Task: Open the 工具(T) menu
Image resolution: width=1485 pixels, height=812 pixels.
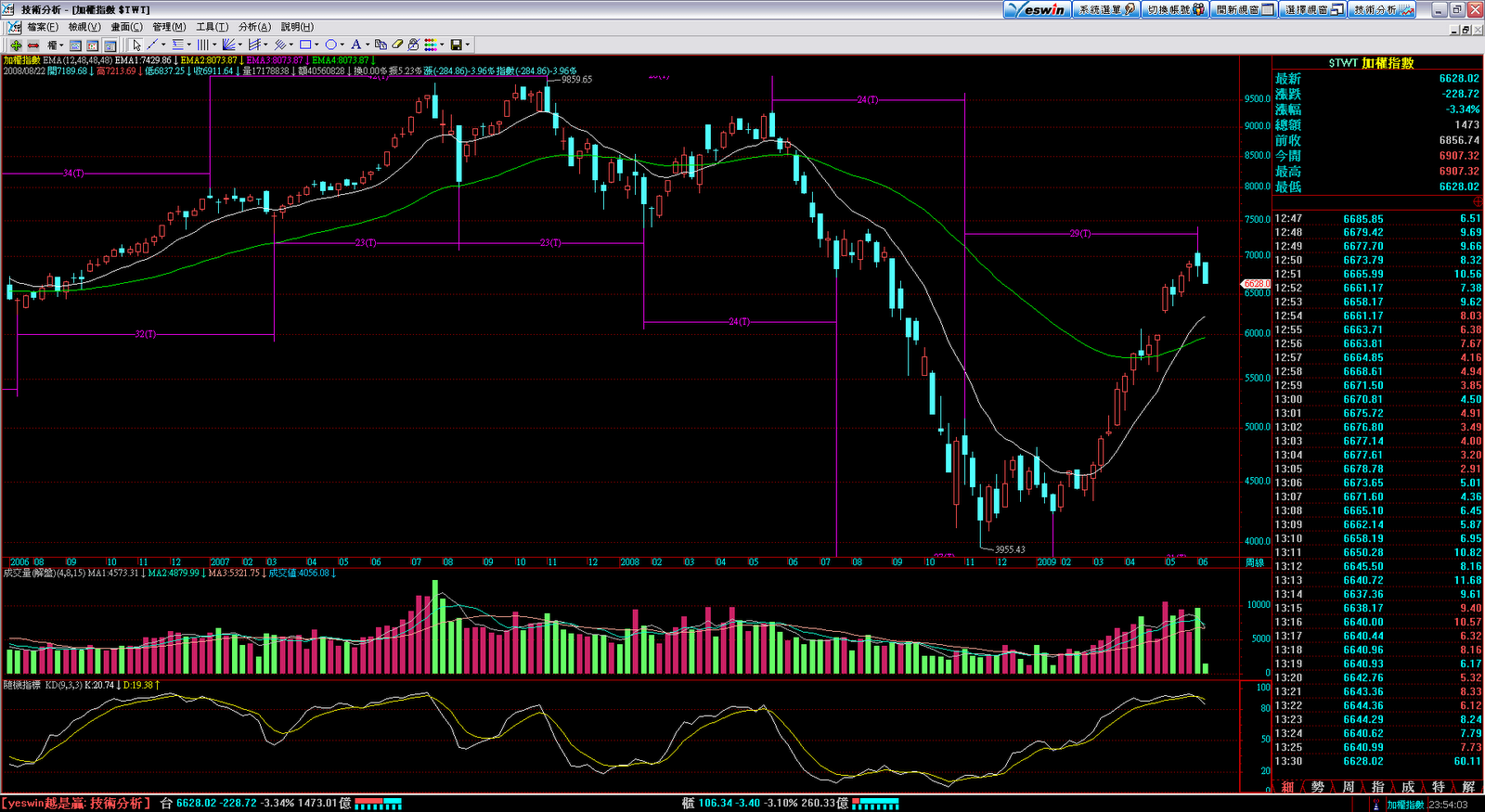Action: (212, 27)
